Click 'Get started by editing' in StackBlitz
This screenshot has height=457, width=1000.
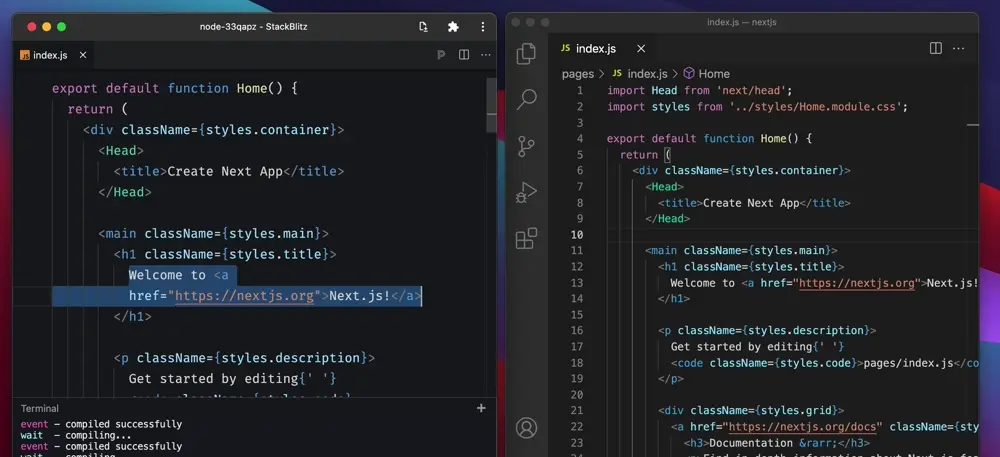point(213,379)
